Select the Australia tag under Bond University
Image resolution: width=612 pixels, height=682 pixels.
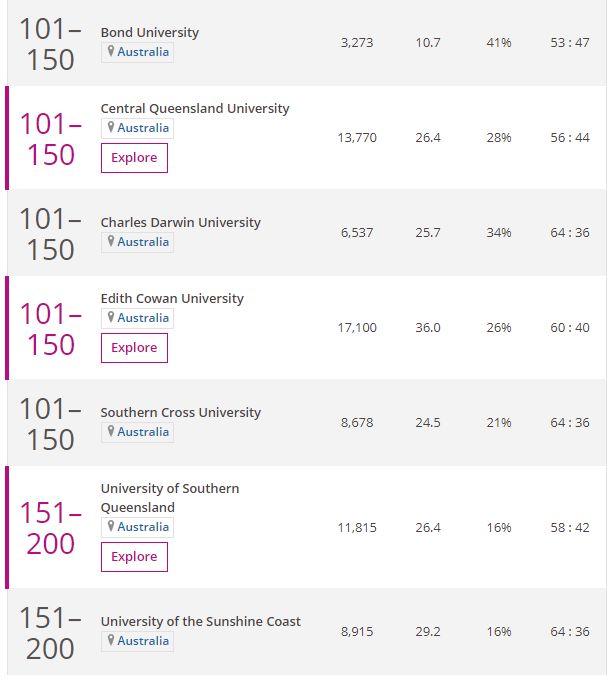click(137, 52)
